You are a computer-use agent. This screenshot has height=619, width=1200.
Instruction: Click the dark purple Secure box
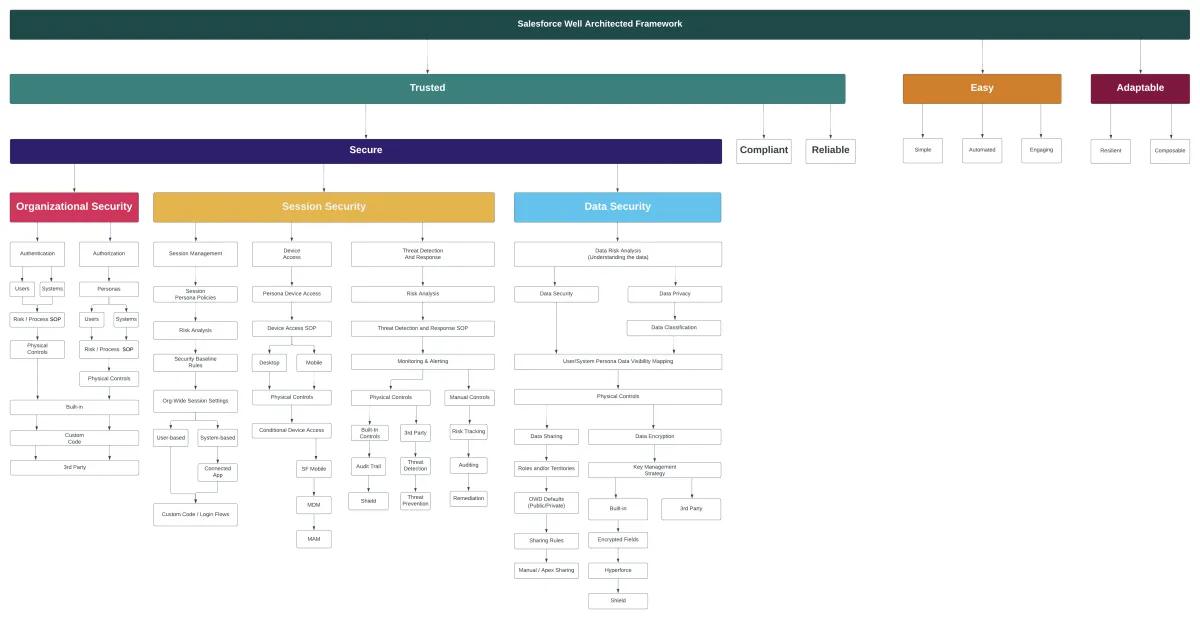coord(365,151)
